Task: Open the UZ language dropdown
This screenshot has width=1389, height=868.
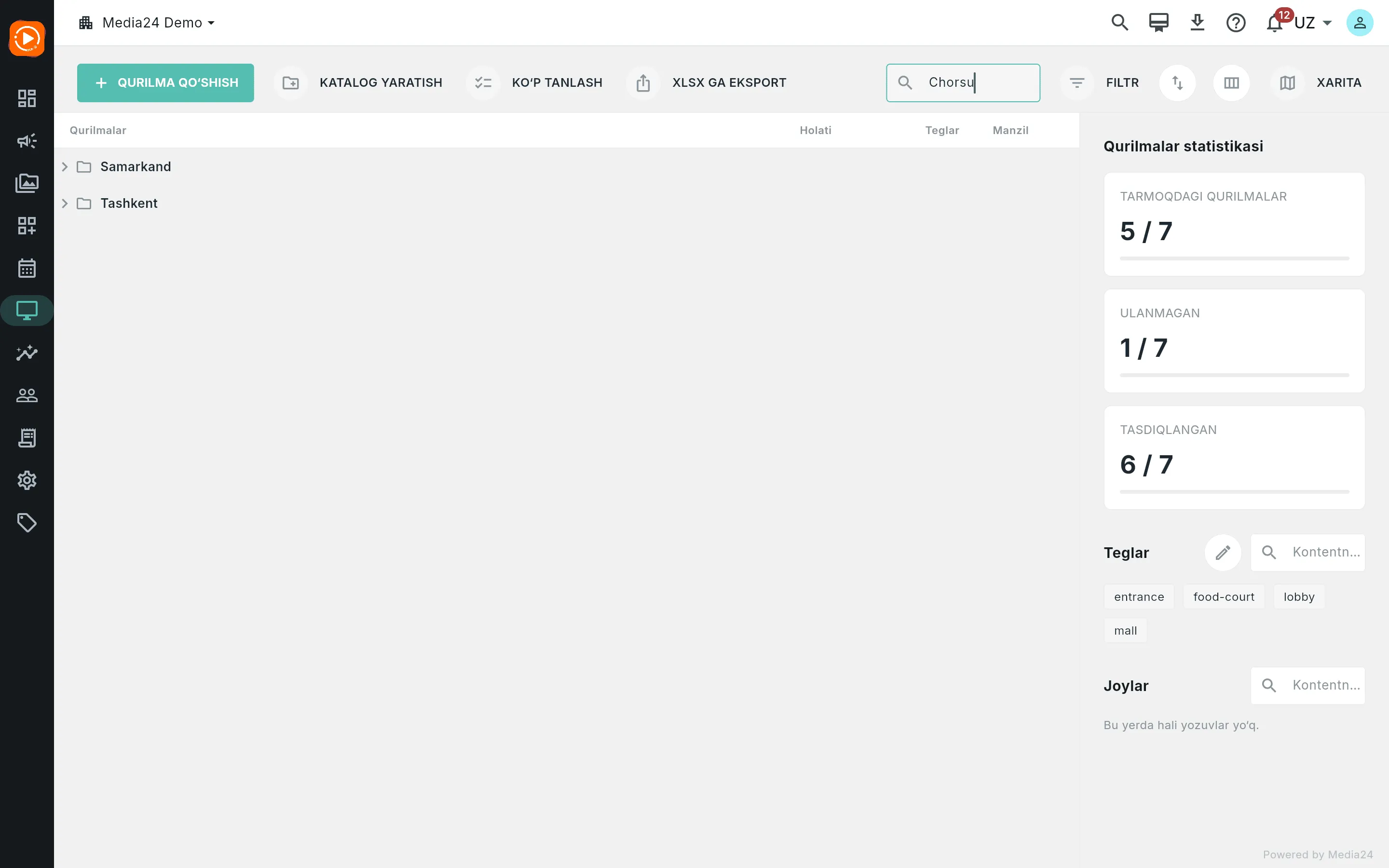Action: point(1313,23)
